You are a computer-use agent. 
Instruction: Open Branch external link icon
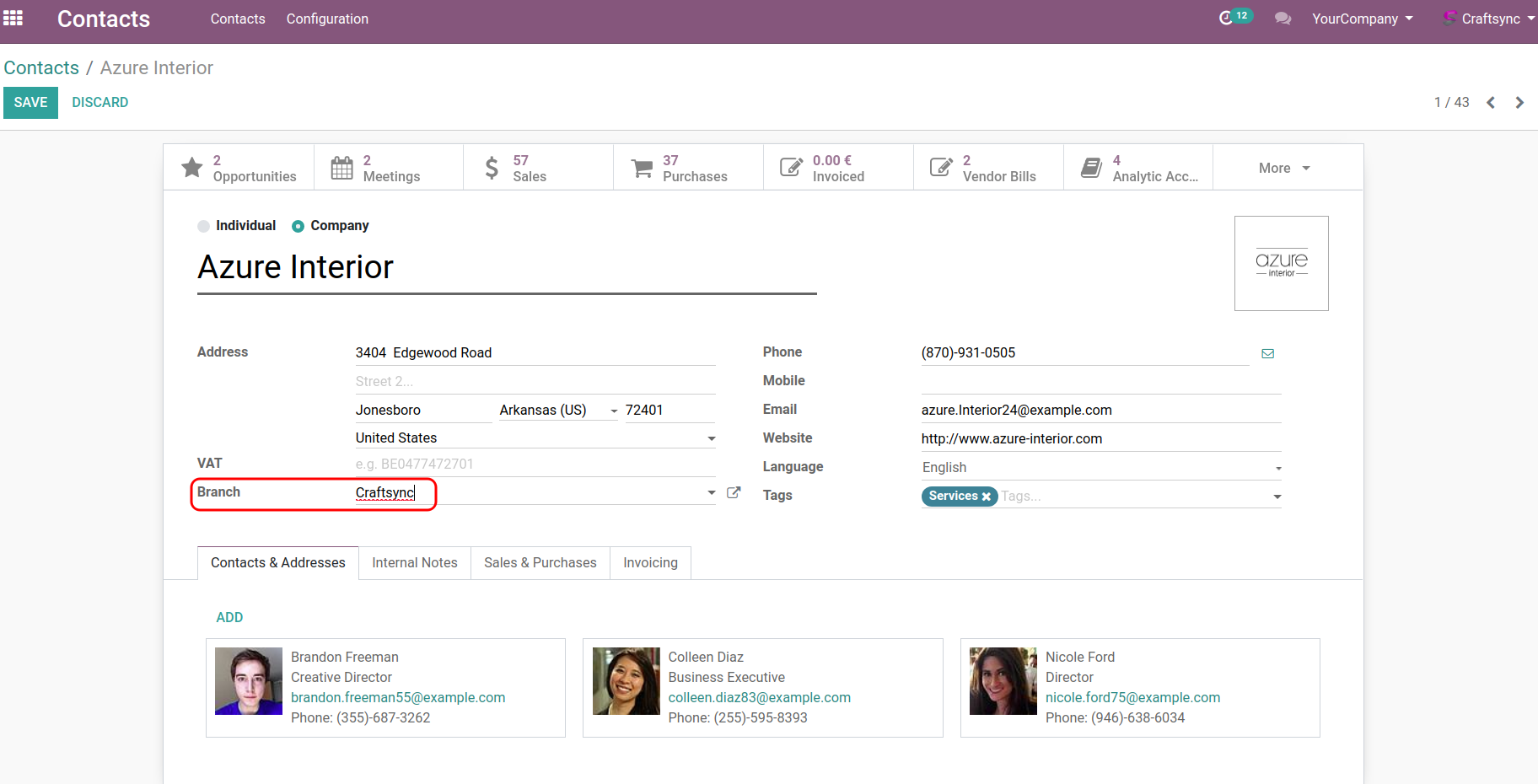click(x=734, y=492)
